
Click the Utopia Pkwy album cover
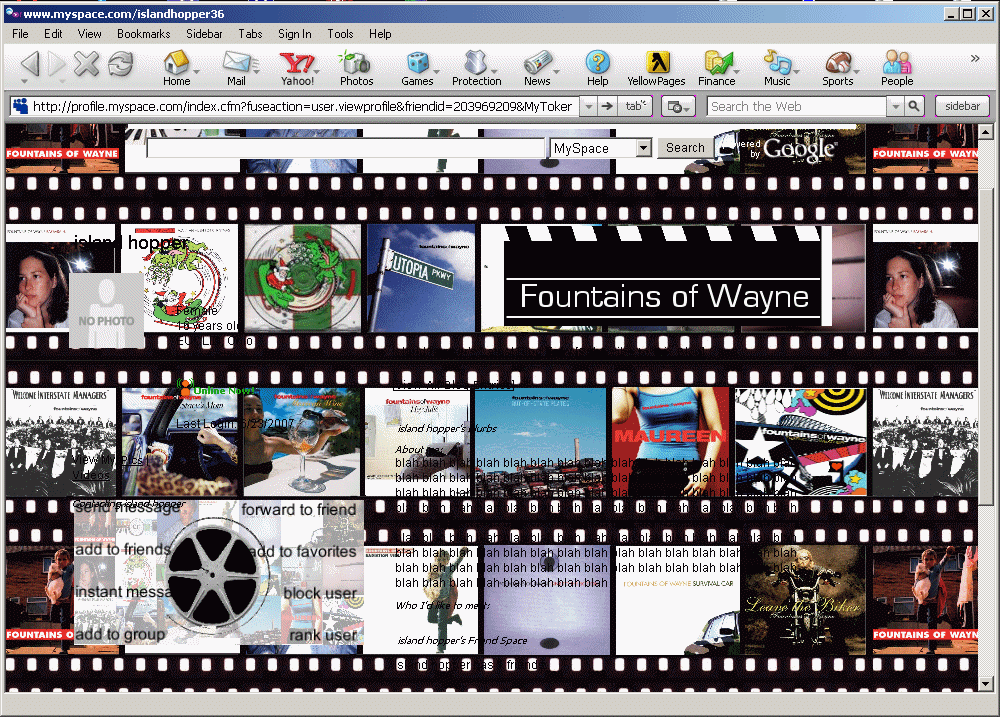point(421,277)
